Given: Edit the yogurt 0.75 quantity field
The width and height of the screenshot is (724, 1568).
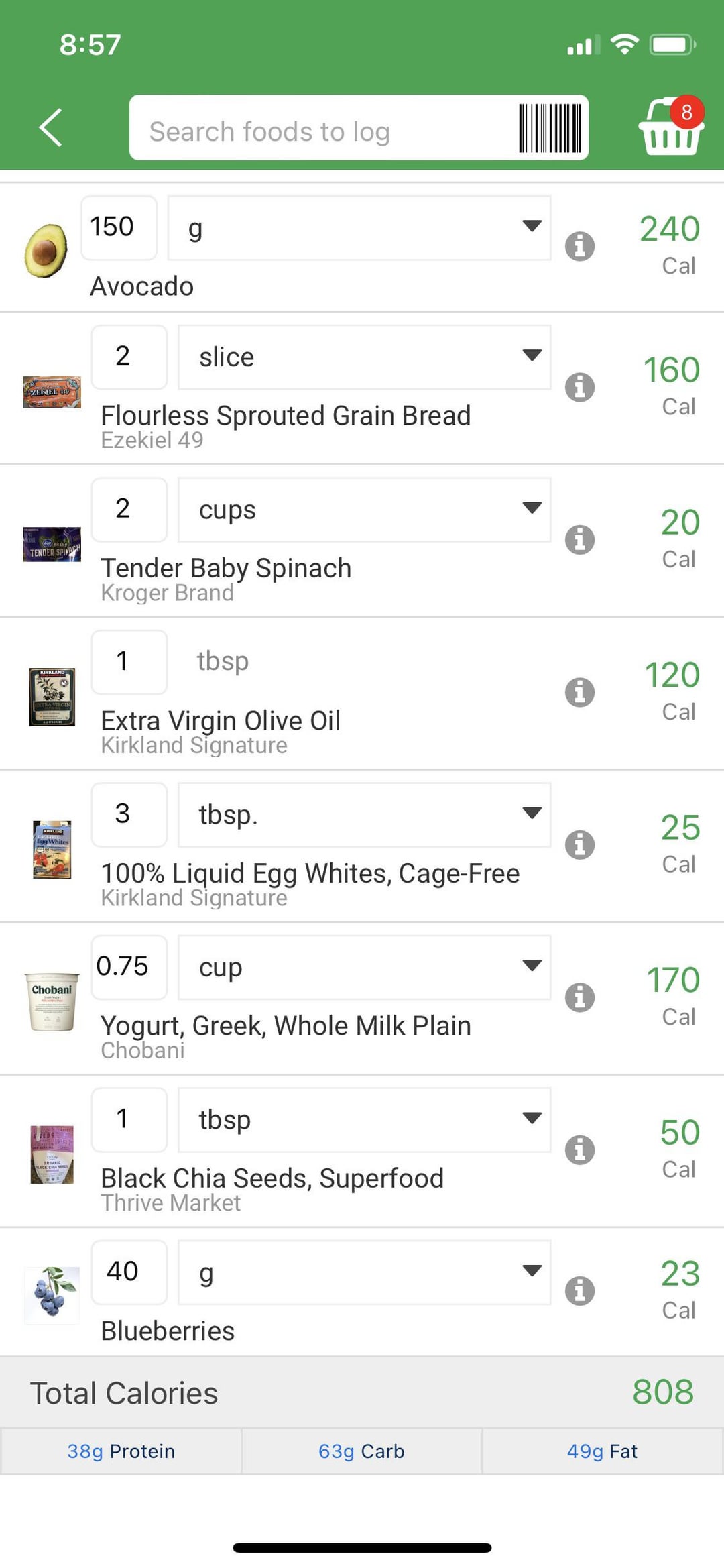Looking at the screenshot, I should [129, 967].
